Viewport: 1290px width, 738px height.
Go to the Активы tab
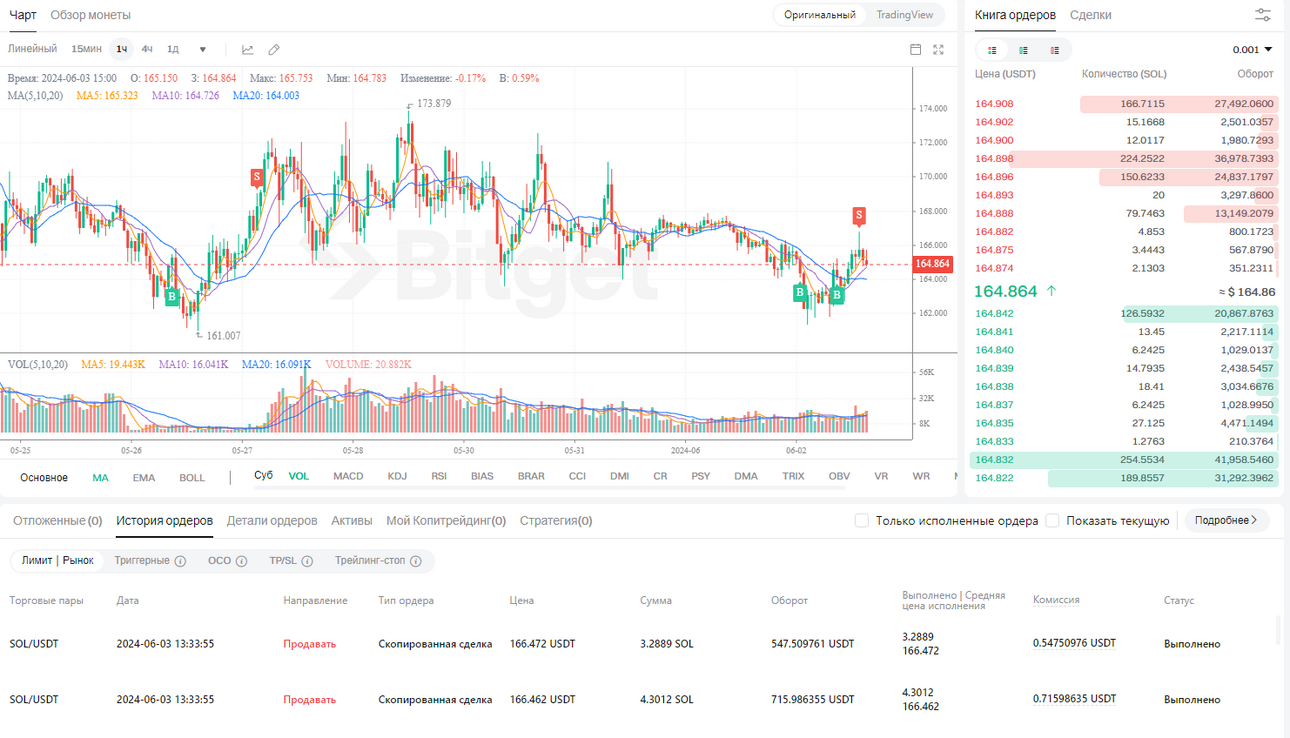click(352, 520)
